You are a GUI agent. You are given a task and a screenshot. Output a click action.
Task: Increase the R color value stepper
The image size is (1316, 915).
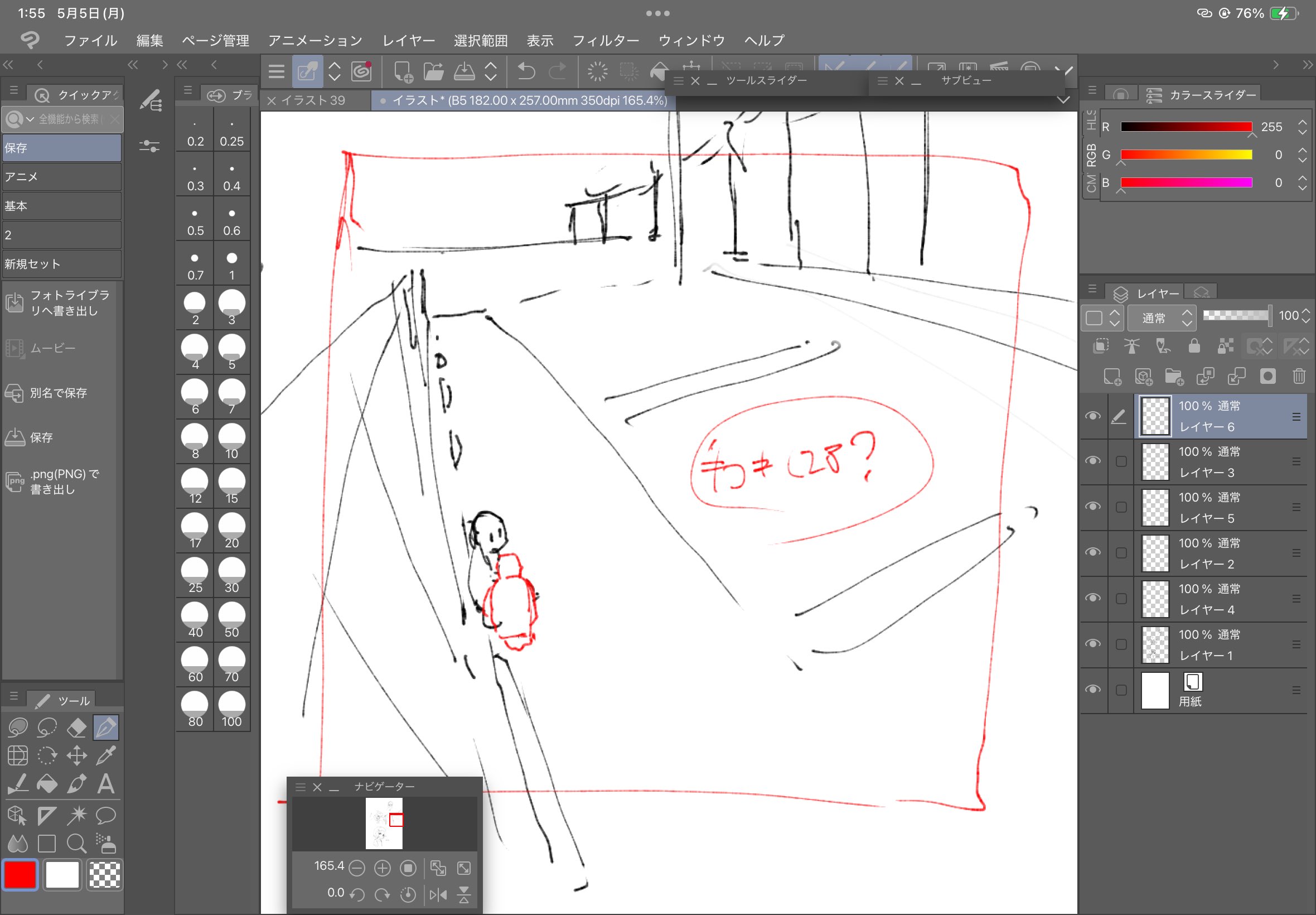pyautogui.click(x=1302, y=123)
